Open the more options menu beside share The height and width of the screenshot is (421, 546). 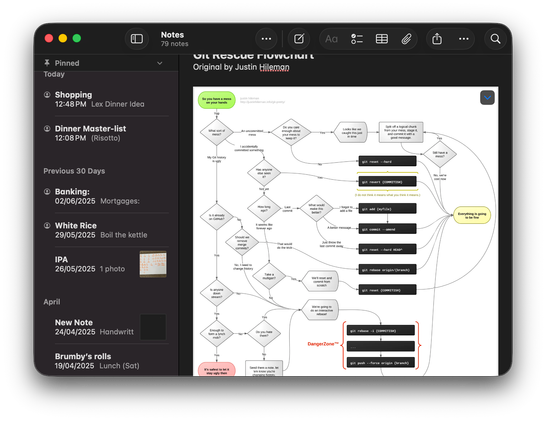(x=463, y=39)
